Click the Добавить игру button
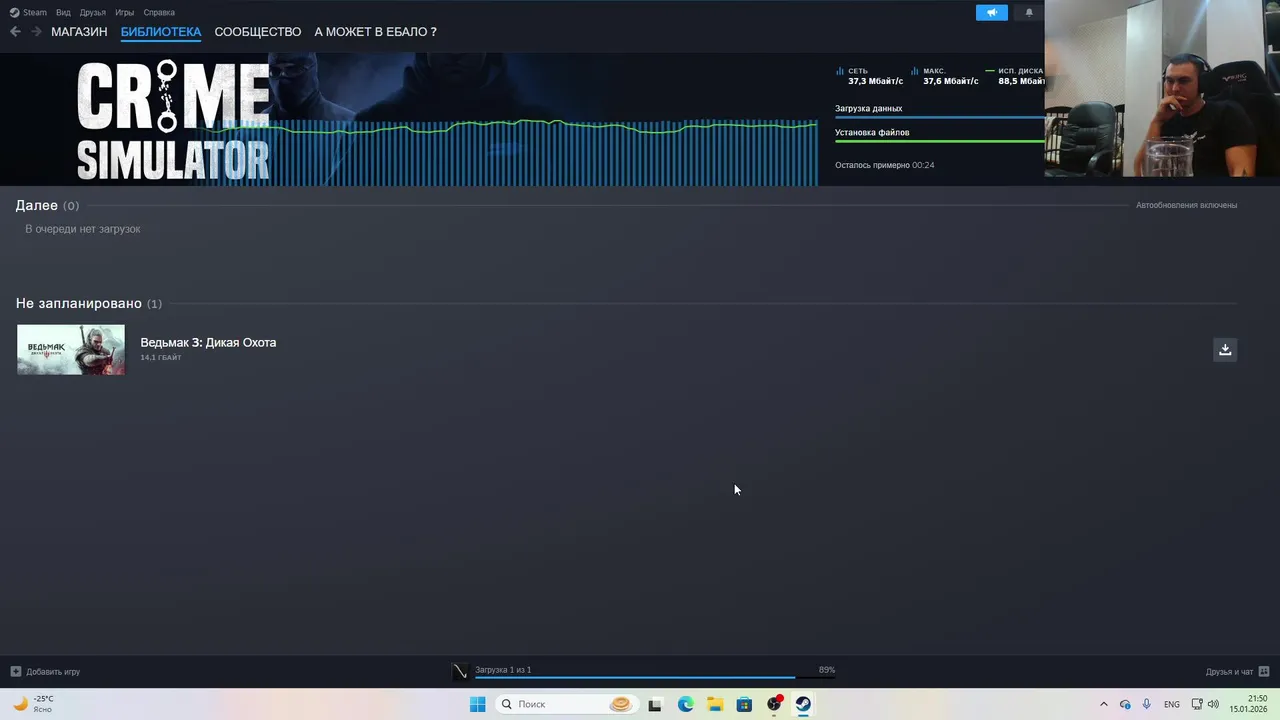 point(46,671)
